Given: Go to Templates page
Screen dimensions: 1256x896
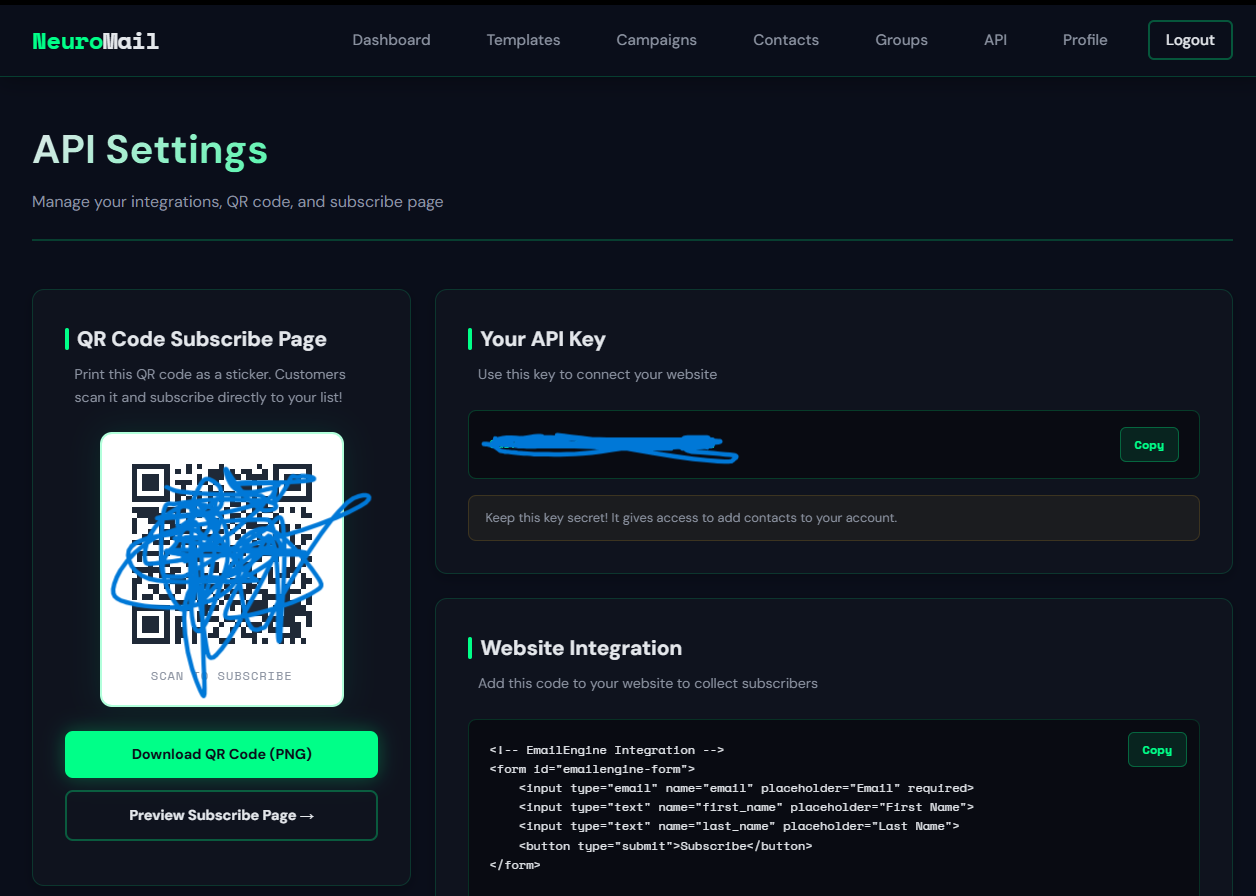Looking at the screenshot, I should coord(523,40).
